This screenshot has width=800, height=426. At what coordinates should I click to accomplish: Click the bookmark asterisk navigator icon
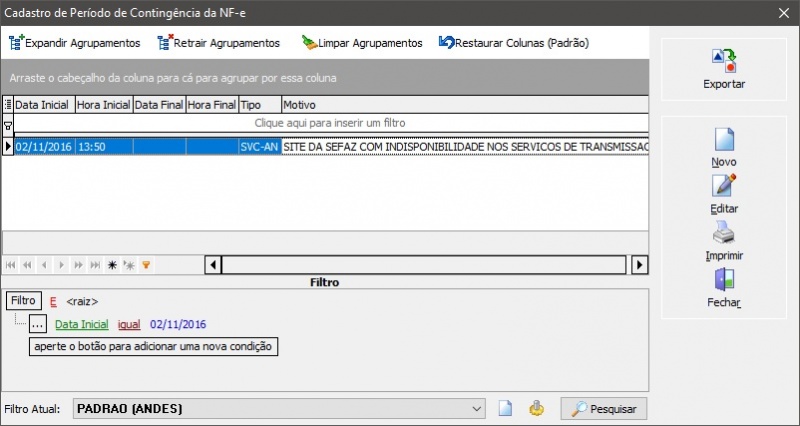pyautogui.click(x=112, y=265)
